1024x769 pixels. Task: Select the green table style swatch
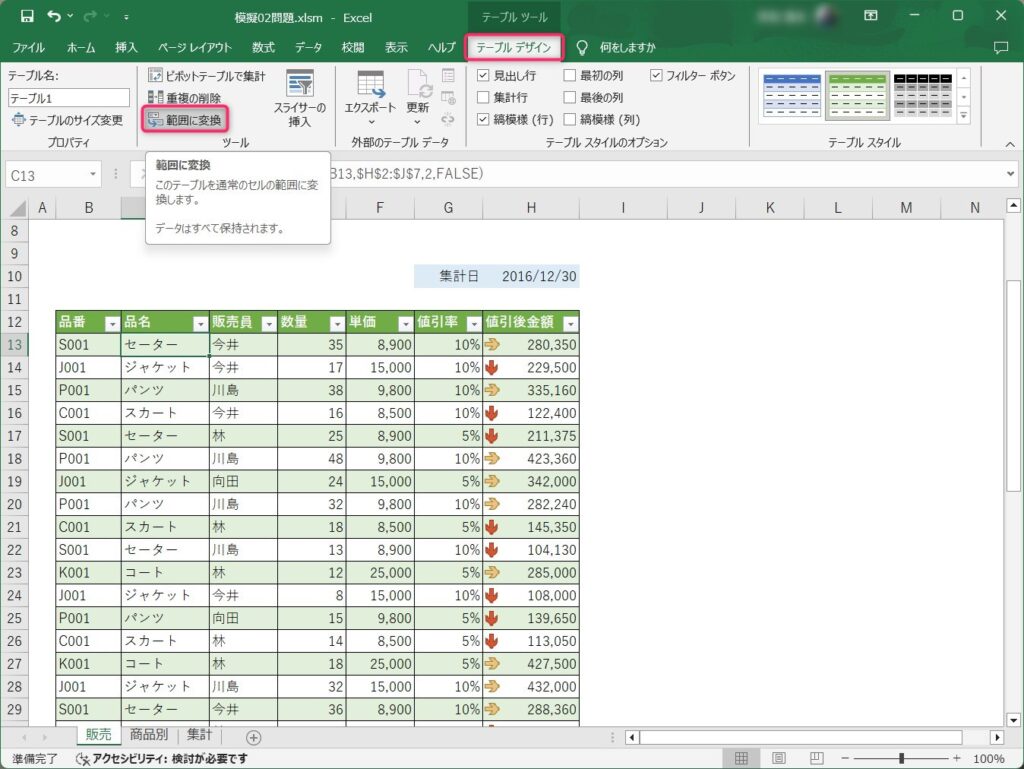pos(857,96)
